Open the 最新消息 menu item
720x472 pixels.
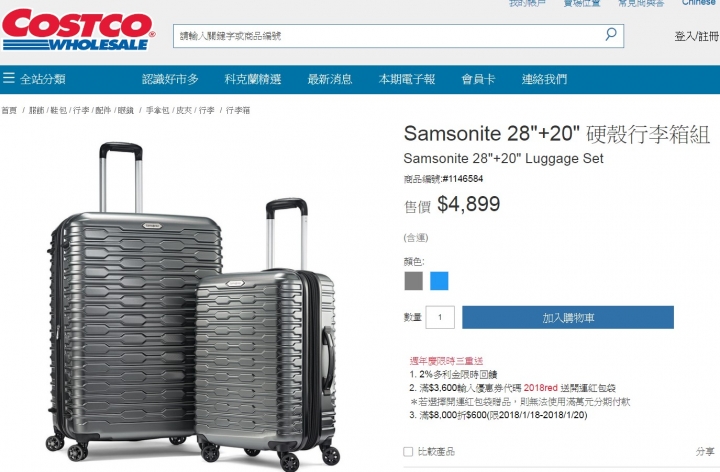330,79
